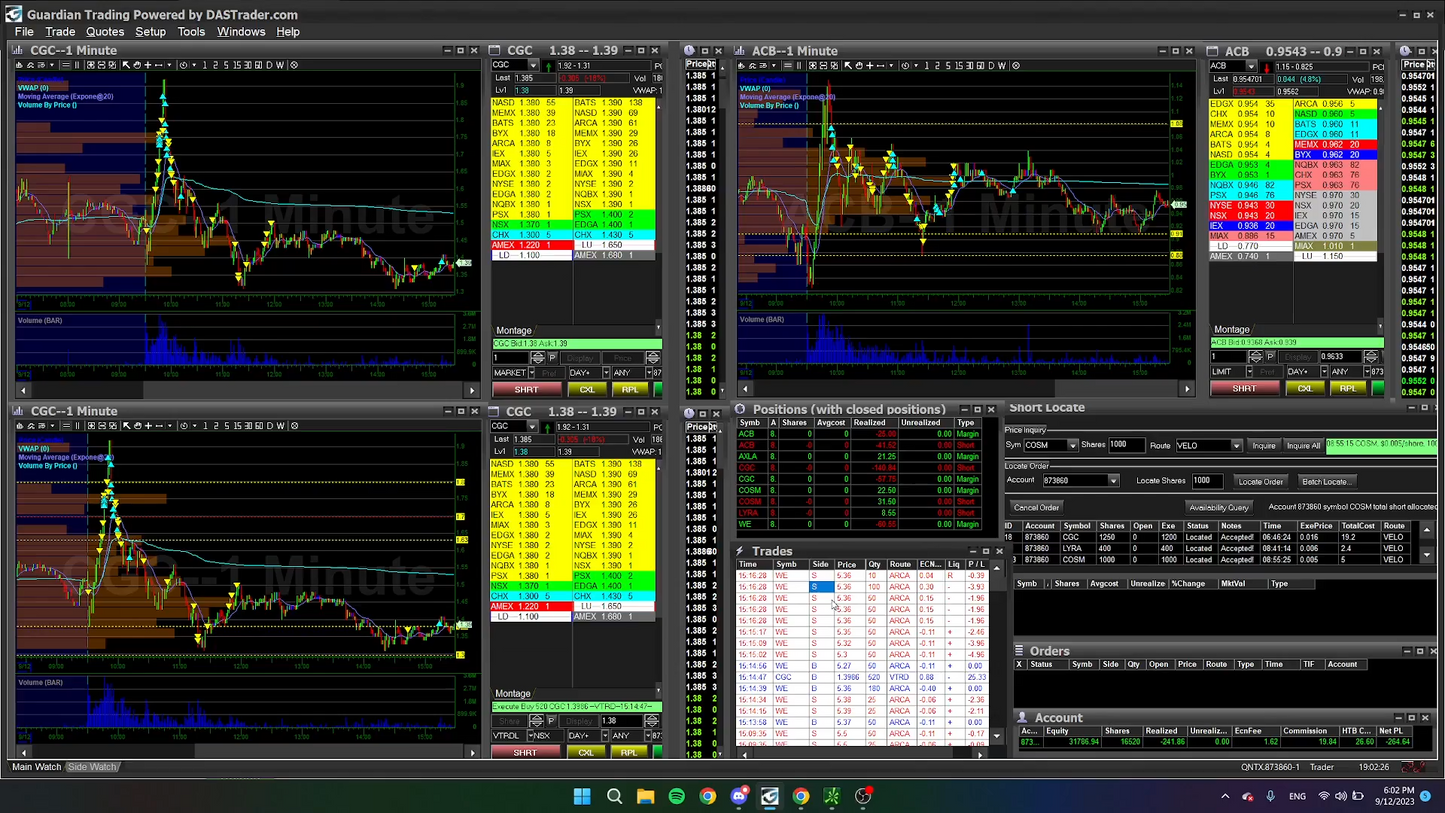This screenshot has width=1445, height=813.
Task: Open Google Chrome from the Windows taskbar
Action: click(708, 797)
